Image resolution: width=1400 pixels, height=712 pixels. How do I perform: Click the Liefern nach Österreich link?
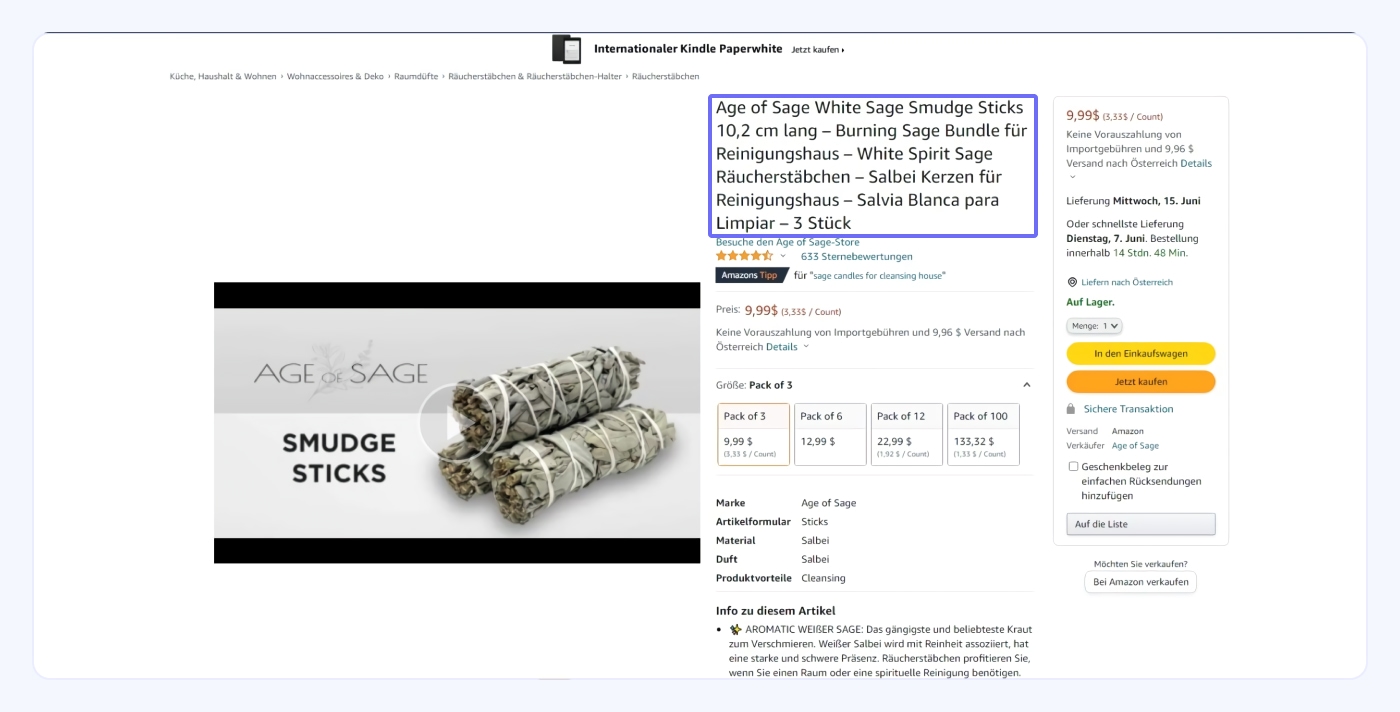[x=1127, y=282]
